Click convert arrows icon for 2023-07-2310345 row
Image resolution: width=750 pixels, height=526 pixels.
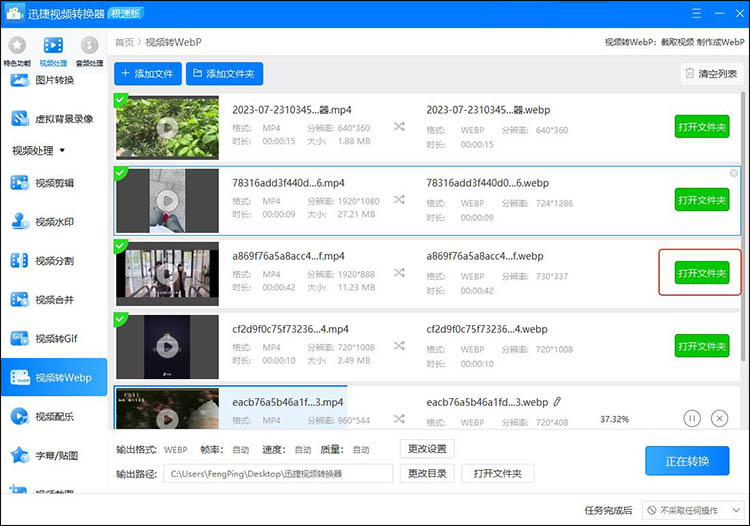[x=399, y=126]
